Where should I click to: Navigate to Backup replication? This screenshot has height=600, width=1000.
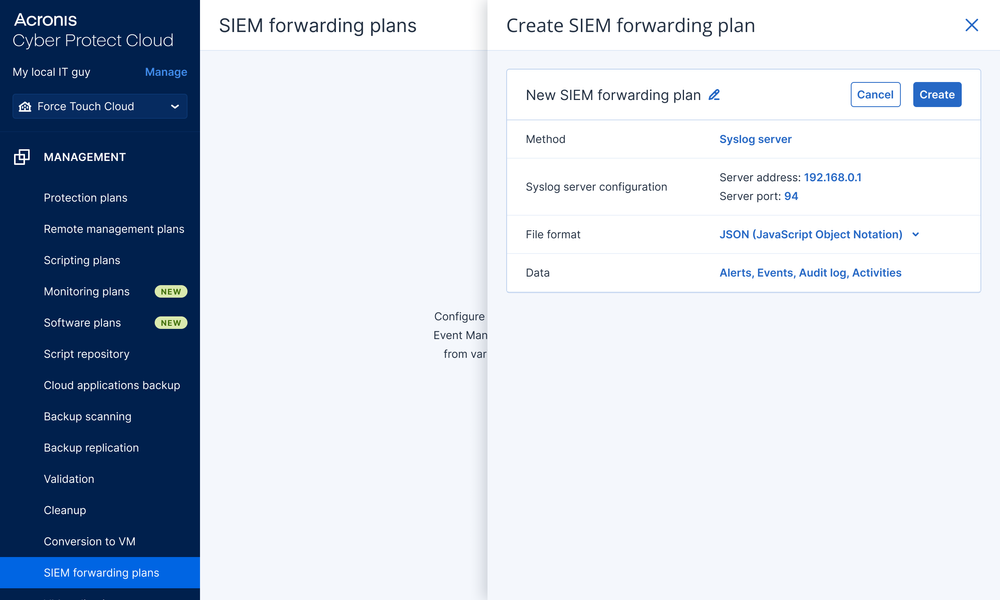pyautogui.click(x=91, y=448)
